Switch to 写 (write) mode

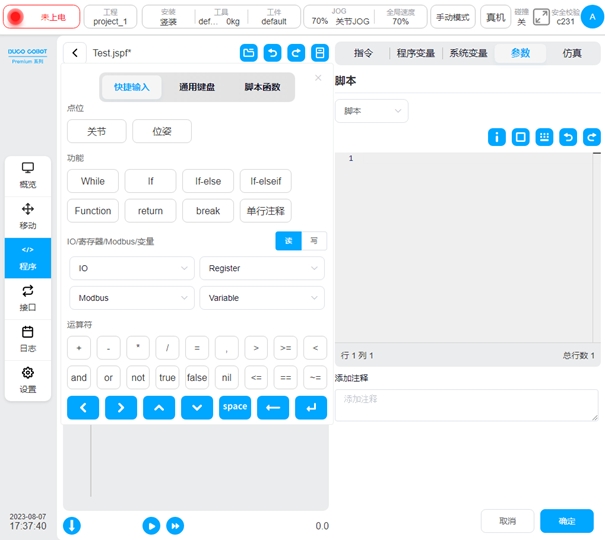[x=314, y=241]
